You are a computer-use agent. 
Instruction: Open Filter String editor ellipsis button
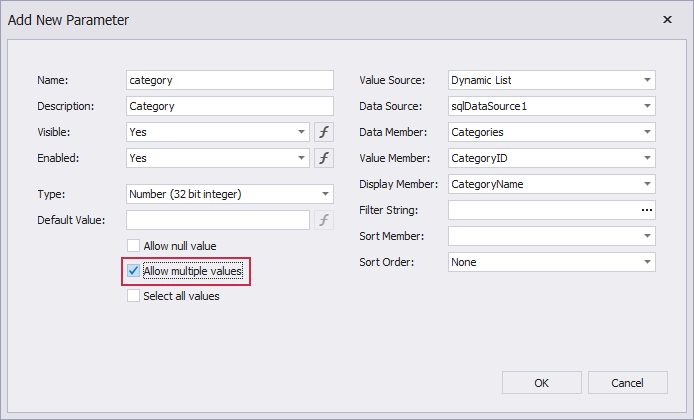pyautogui.click(x=646, y=210)
